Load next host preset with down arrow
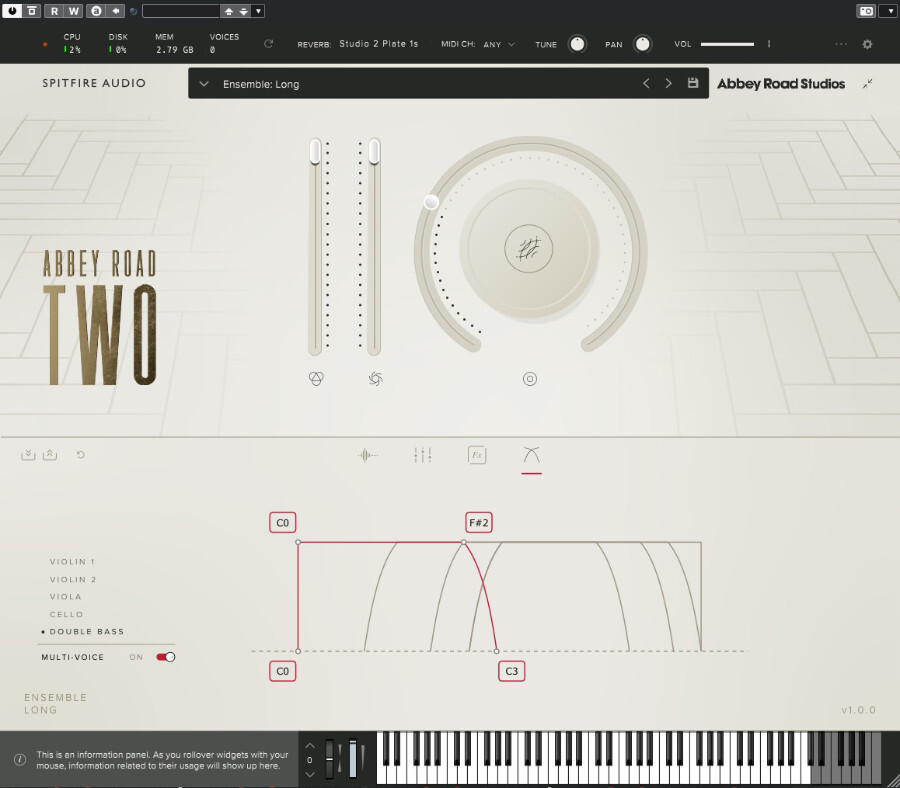Screen dimensions: 900x788 coord(243,11)
